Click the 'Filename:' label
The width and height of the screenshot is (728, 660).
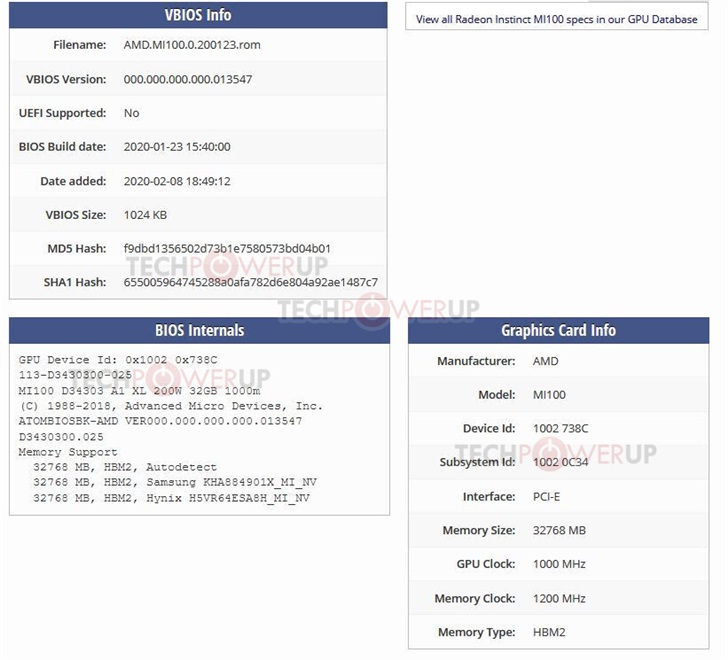(x=79, y=45)
